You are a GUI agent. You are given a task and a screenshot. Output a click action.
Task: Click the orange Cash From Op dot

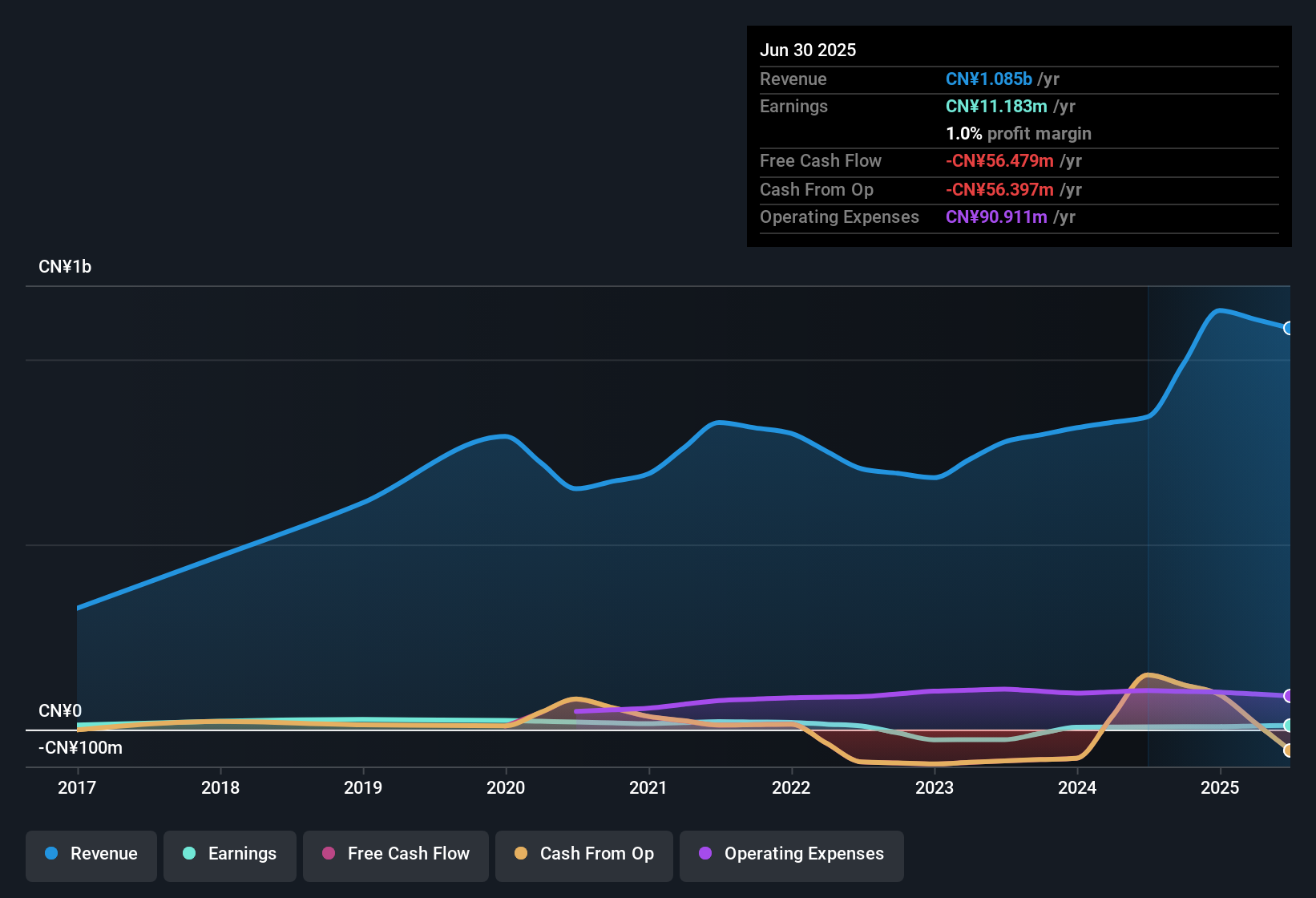tap(521, 853)
